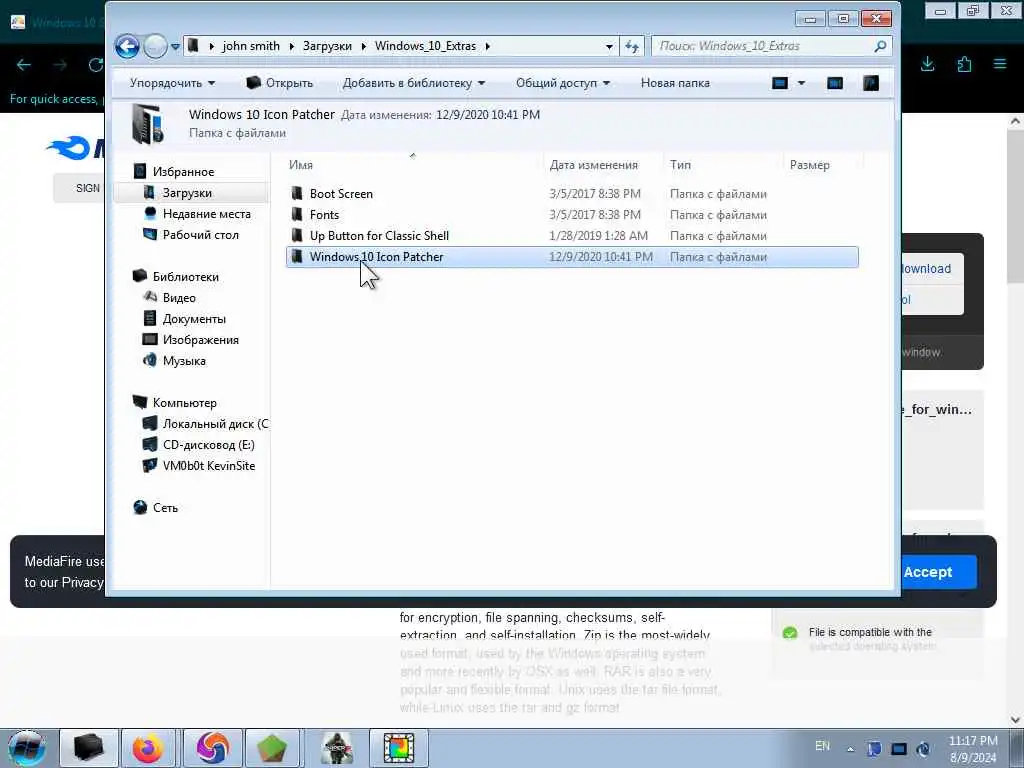Refresh the Windows_10_Extras folder view
Screen dimensions: 1024x768
click(x=632, y=46)
